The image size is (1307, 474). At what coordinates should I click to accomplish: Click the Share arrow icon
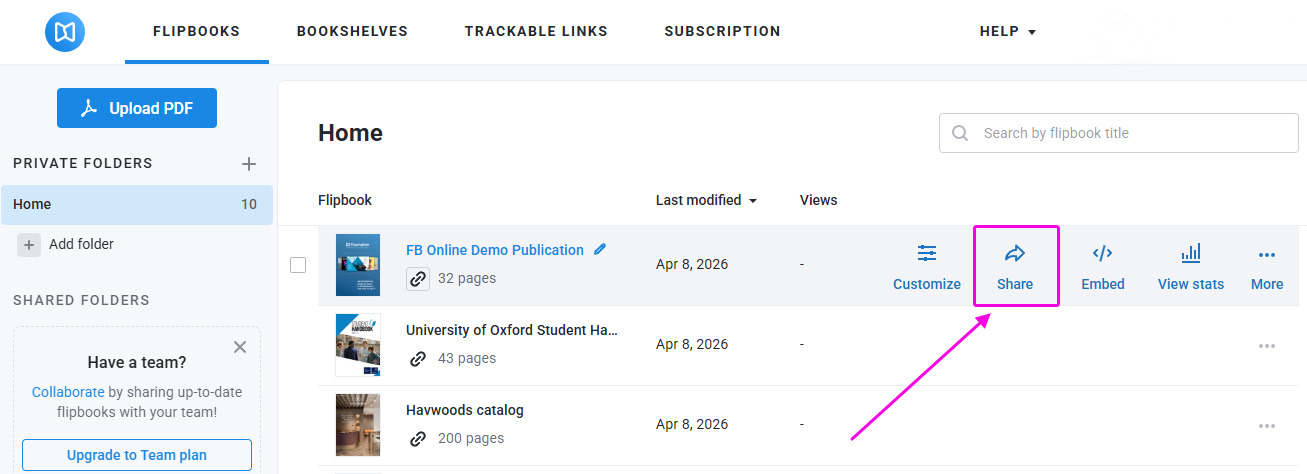point(1015,254)
